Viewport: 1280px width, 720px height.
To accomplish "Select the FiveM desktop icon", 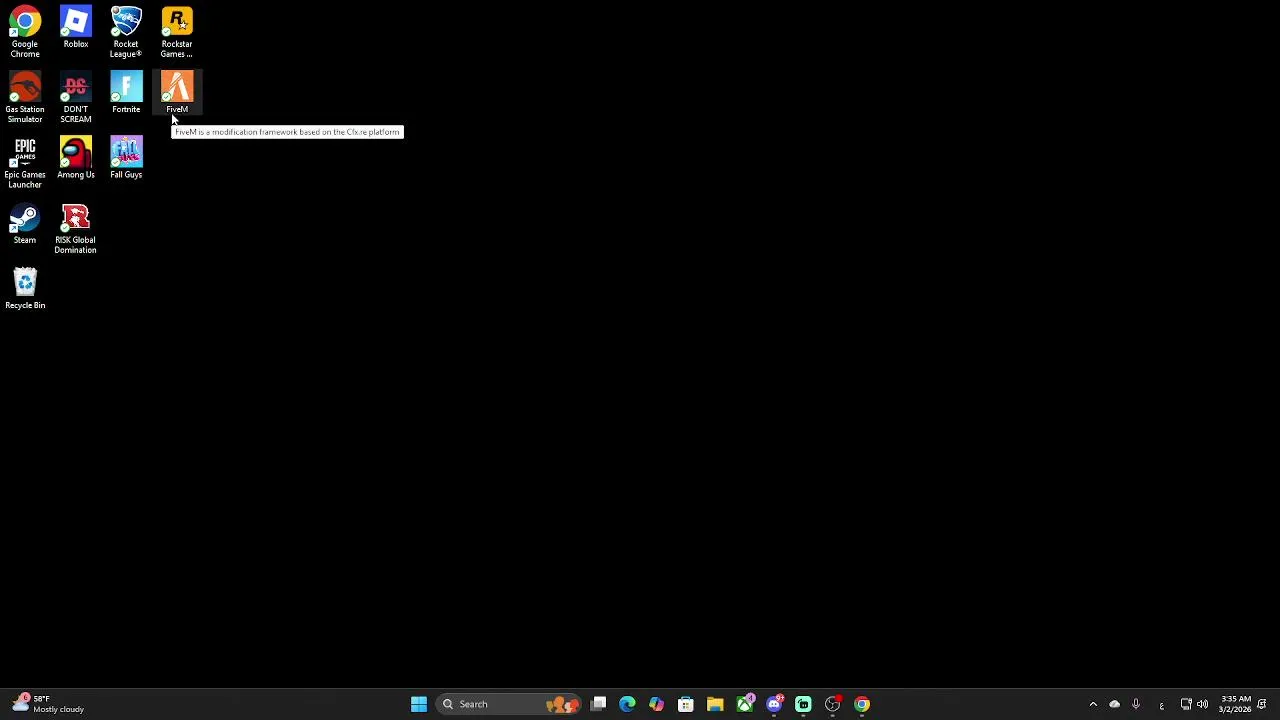I will click(x=177, y=93).
